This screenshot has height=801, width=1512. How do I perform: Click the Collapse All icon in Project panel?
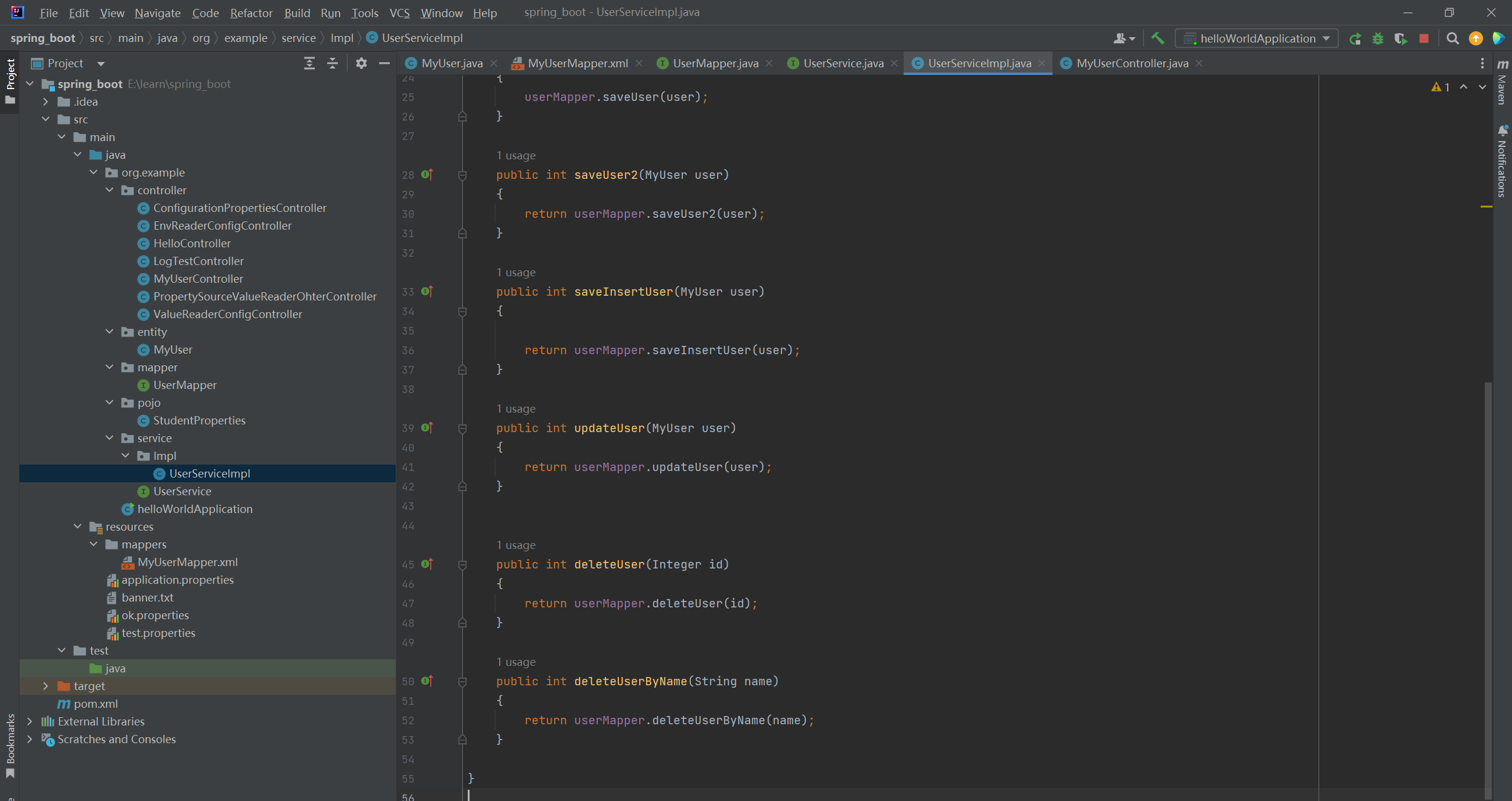(333, 63)
